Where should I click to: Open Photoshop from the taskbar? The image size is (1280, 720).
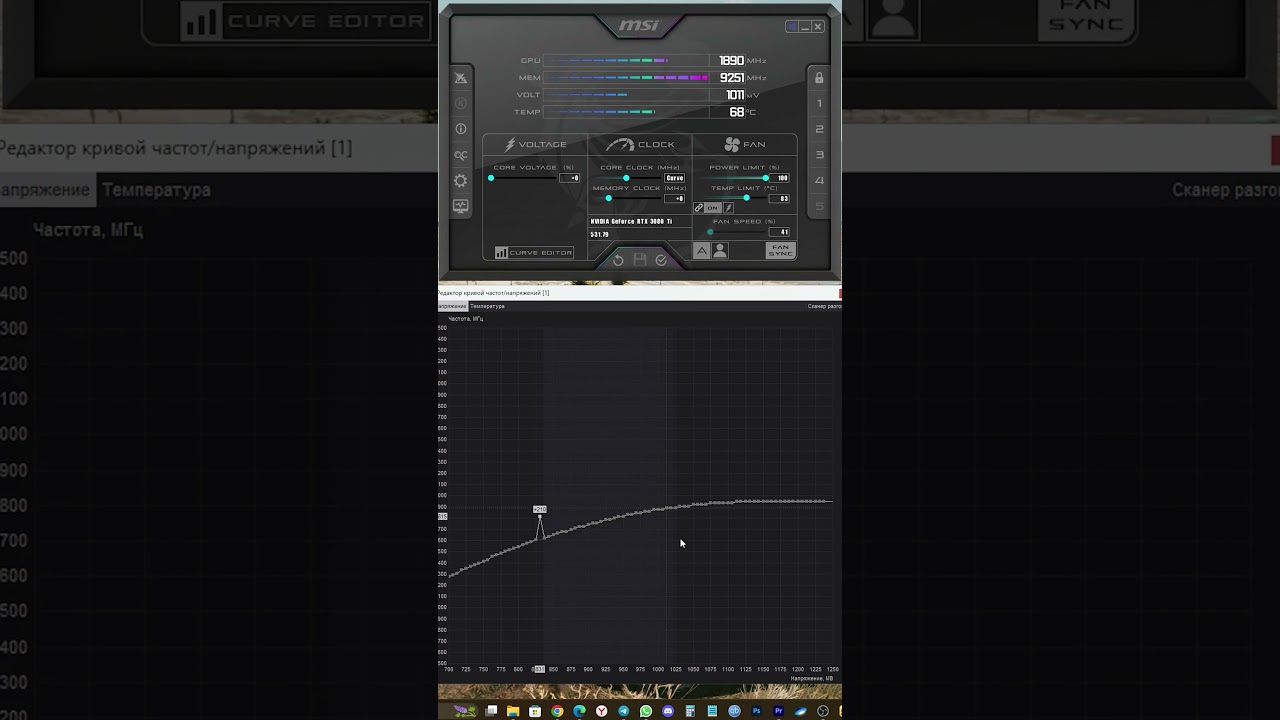coord(757,711)
